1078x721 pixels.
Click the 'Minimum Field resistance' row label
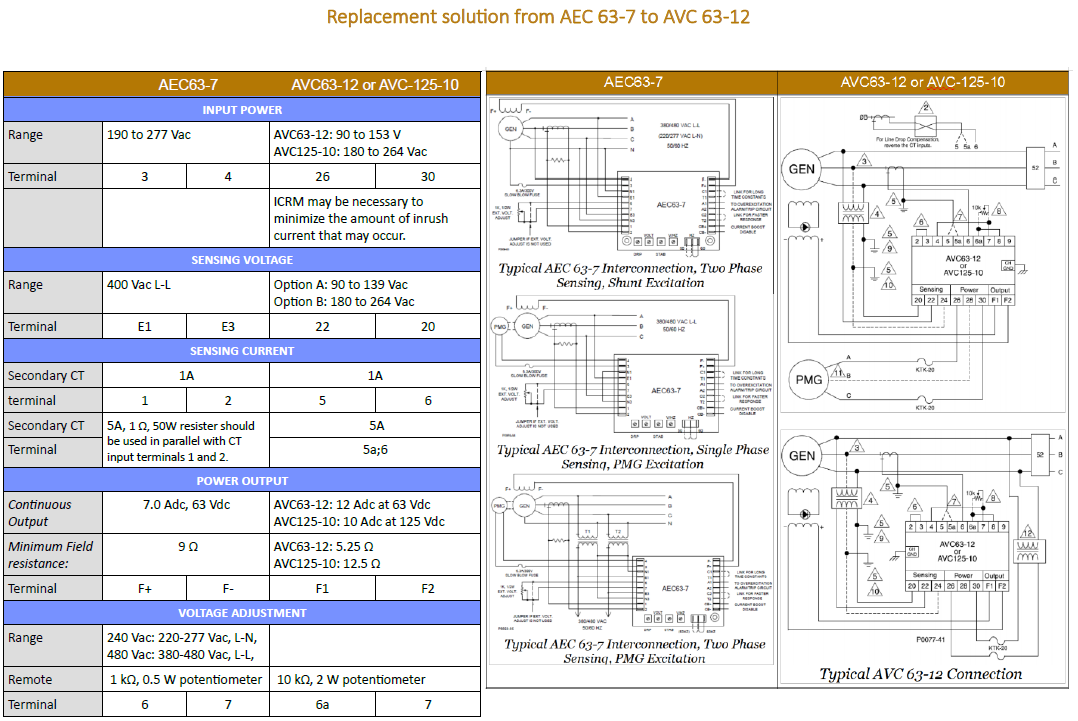tap(52, 555)
